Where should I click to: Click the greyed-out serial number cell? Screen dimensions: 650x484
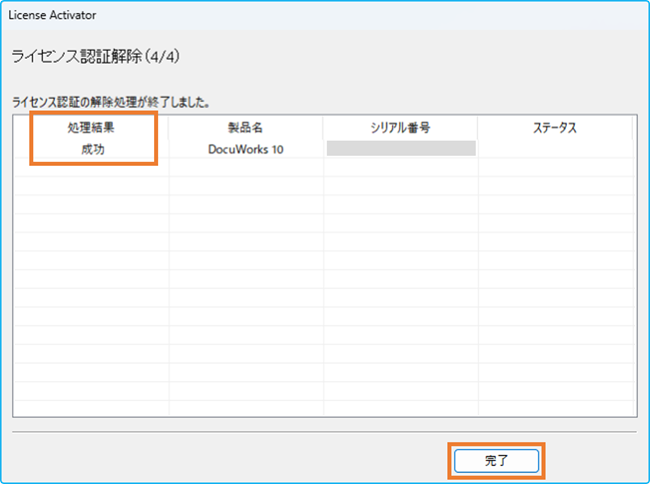(x=401, y=148)
